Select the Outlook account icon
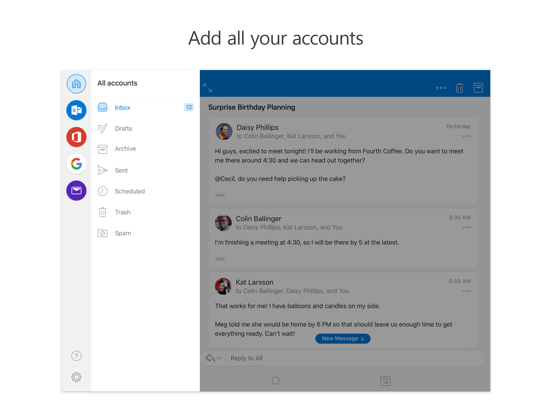The width and height of the screenshot is (552, 414). 76,110
